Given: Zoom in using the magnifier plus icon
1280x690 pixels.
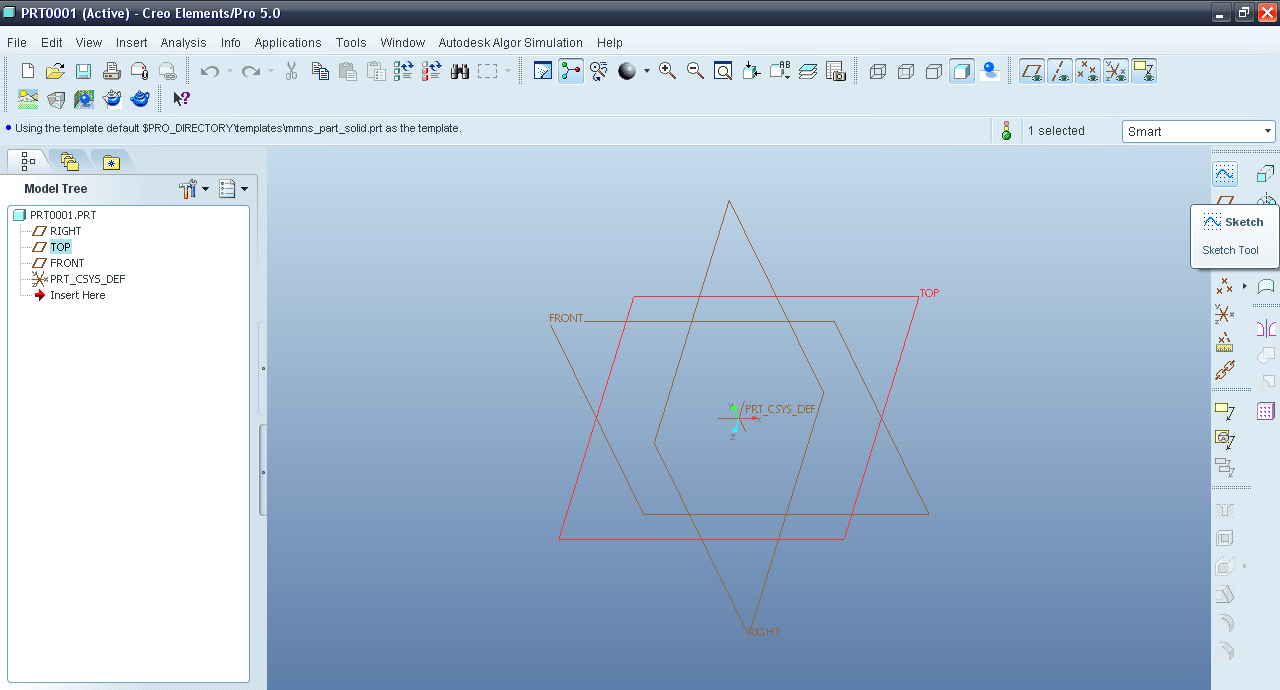Looking at the screenshot, I should click(667, 71).
